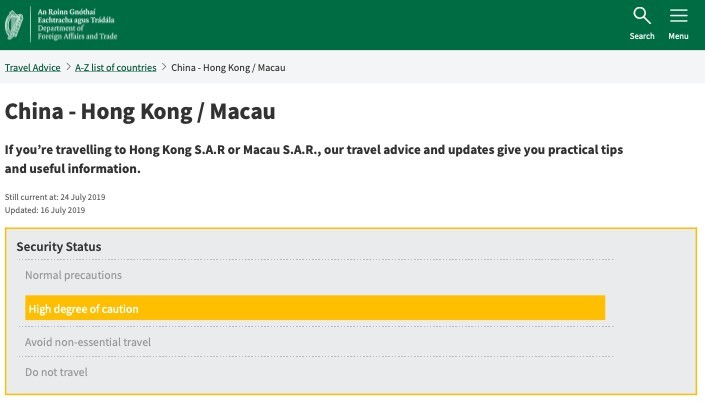Go to the Travel Advice breadcrumb link

(x=32, y=68)
